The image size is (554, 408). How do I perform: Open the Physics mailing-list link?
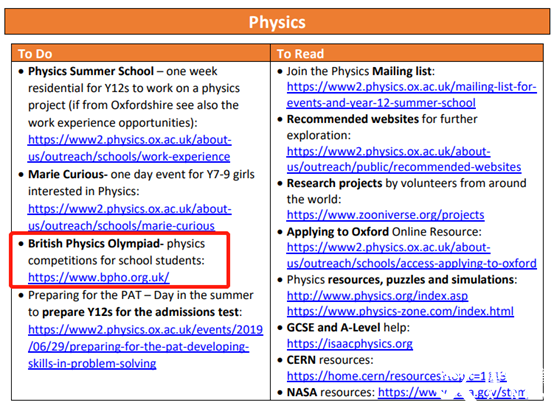pos(412,95)
